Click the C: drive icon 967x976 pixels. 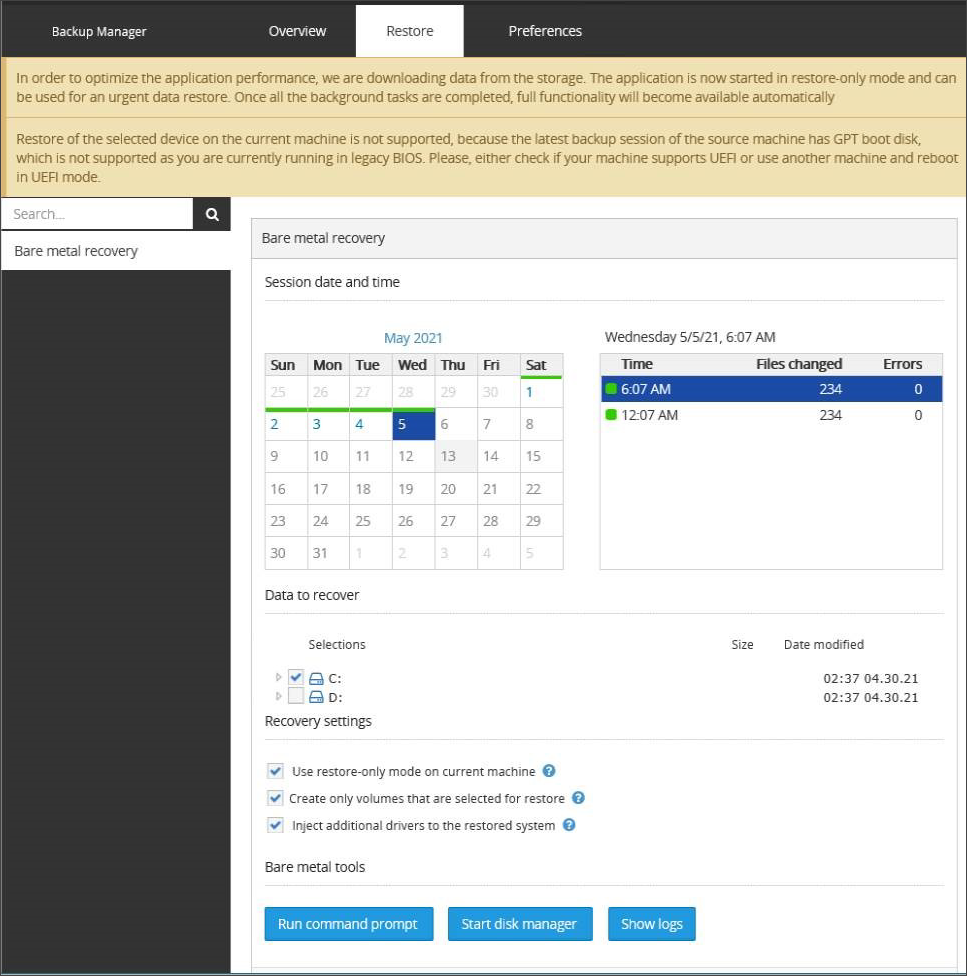[316, 678]
